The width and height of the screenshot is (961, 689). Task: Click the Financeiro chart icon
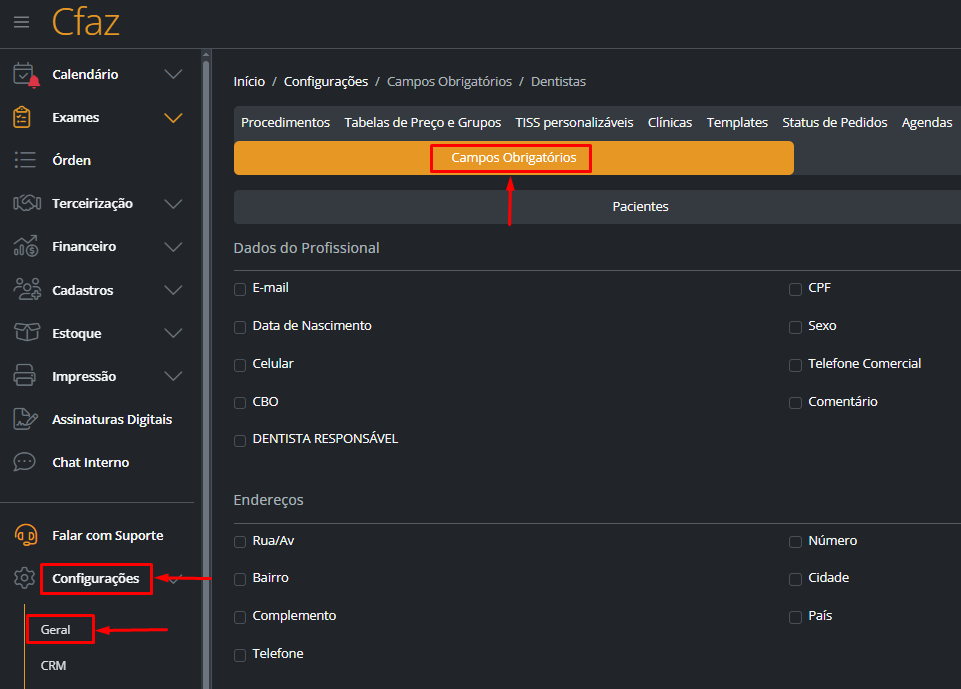pyautogui.click(x=26, y=246)
